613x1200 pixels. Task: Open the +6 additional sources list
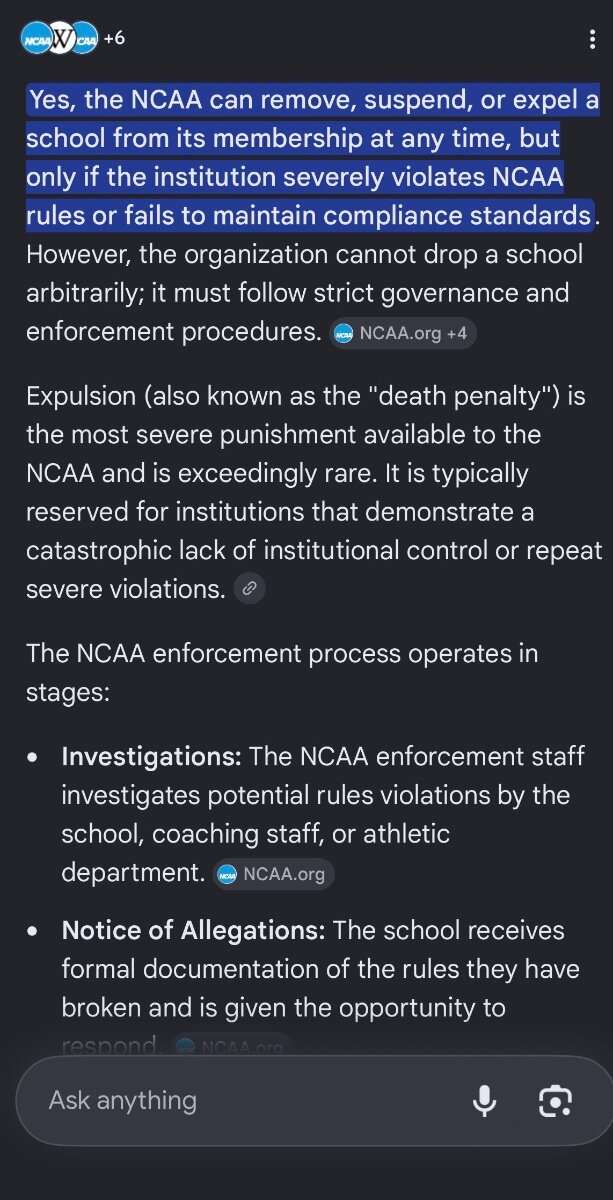(x=114, y=38)
